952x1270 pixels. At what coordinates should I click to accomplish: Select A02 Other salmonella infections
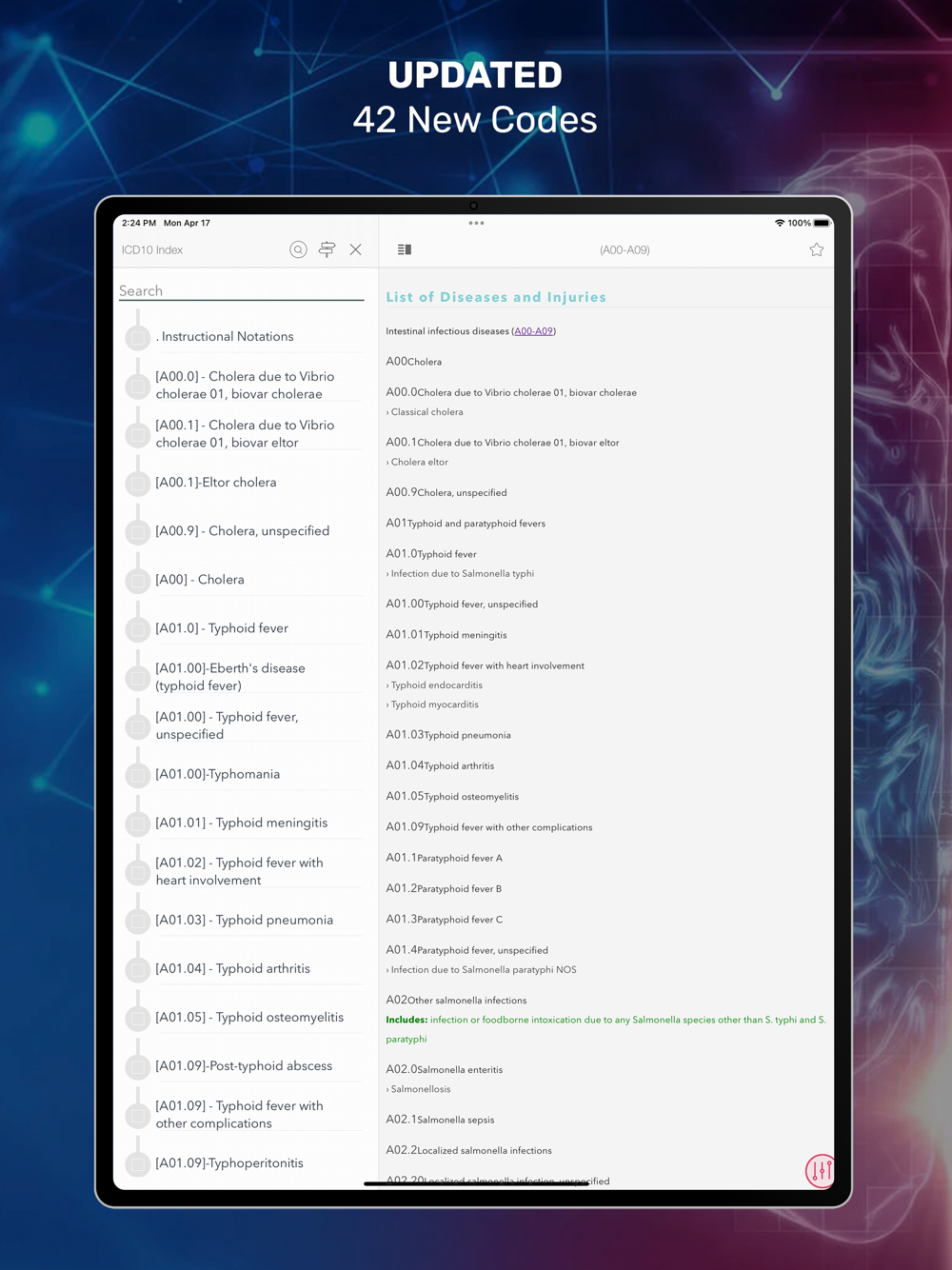456,1000
